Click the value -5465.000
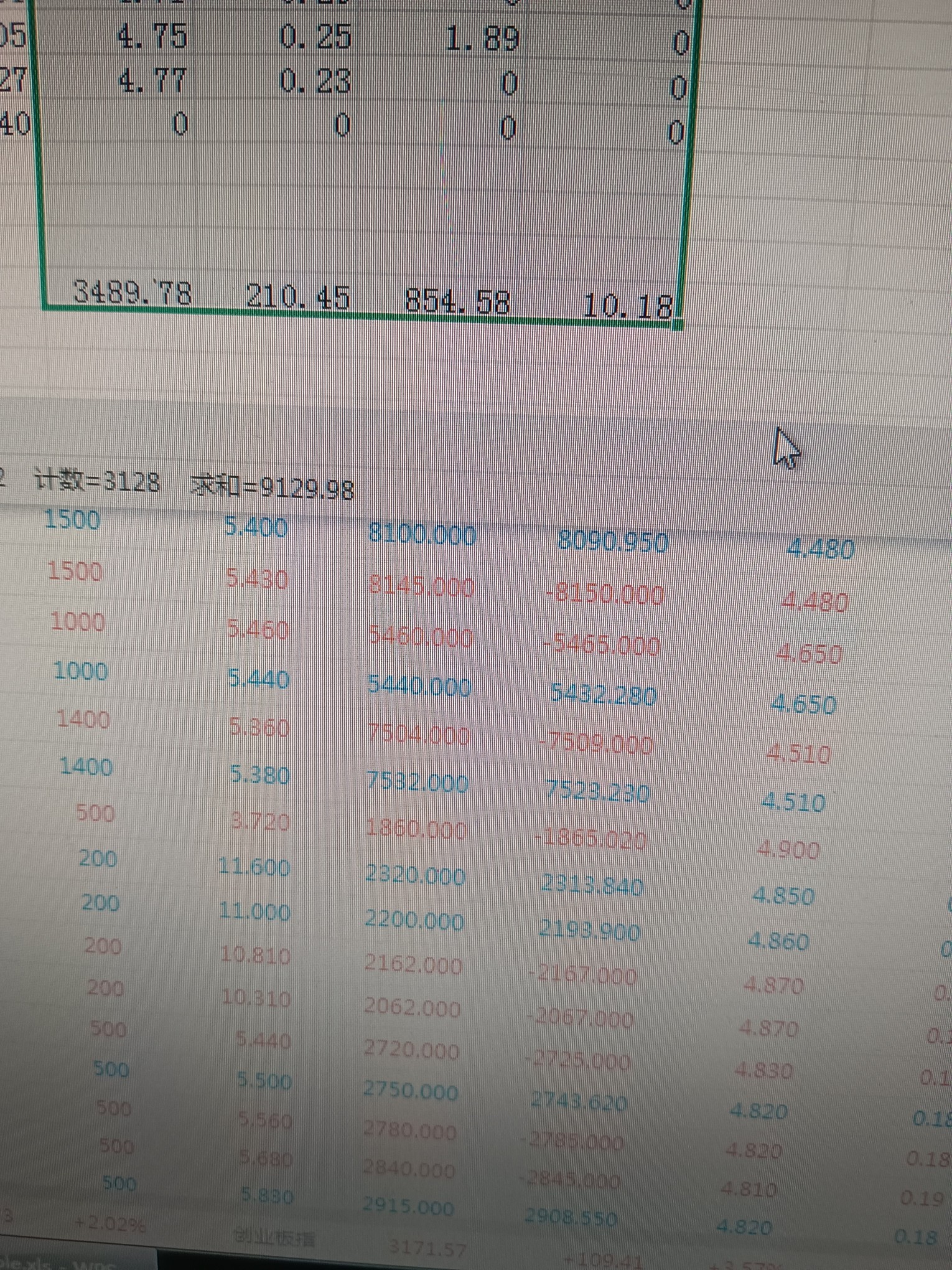 [x=602, y=645]
